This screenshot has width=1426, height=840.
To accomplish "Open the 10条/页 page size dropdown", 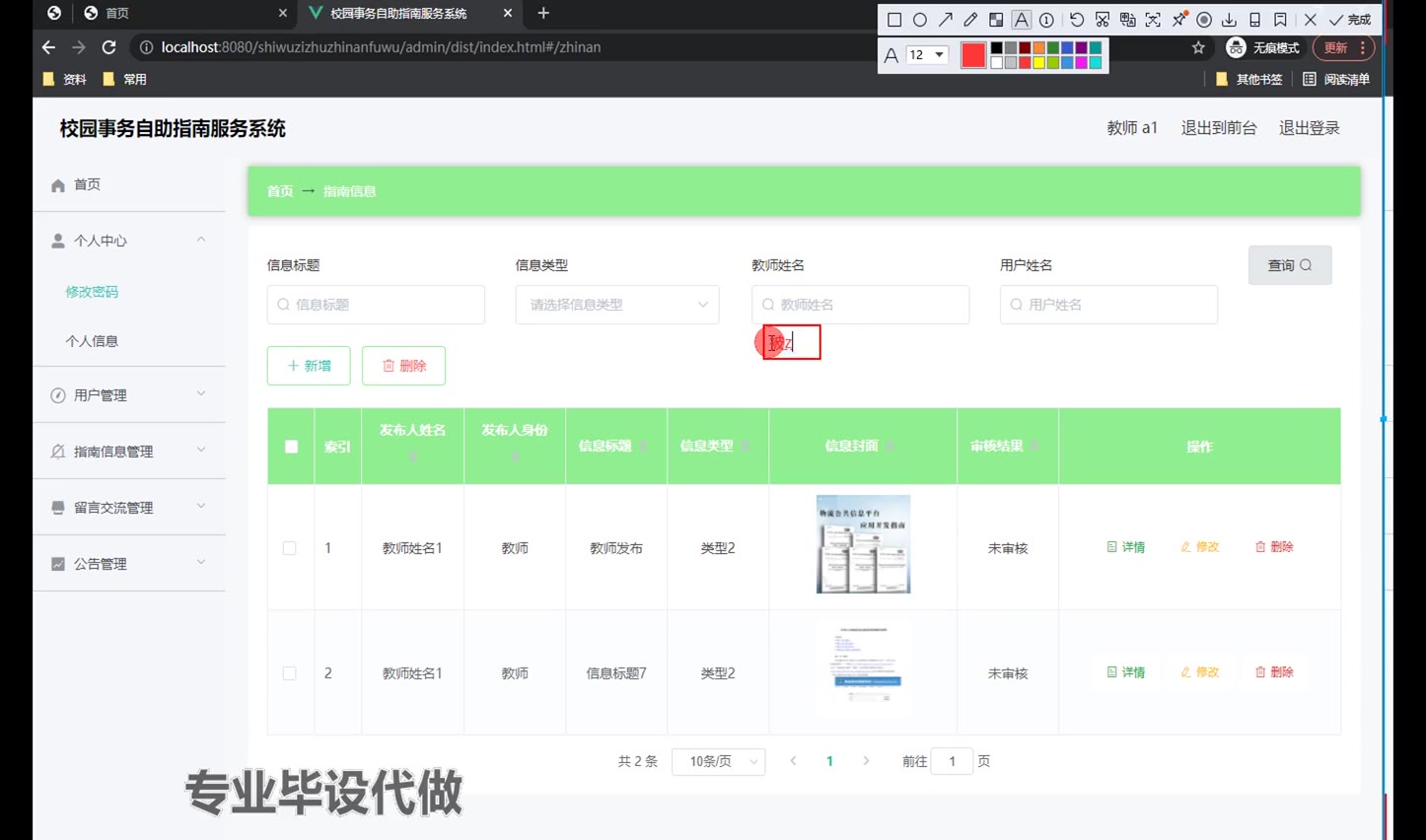I will tap(718, 761).
